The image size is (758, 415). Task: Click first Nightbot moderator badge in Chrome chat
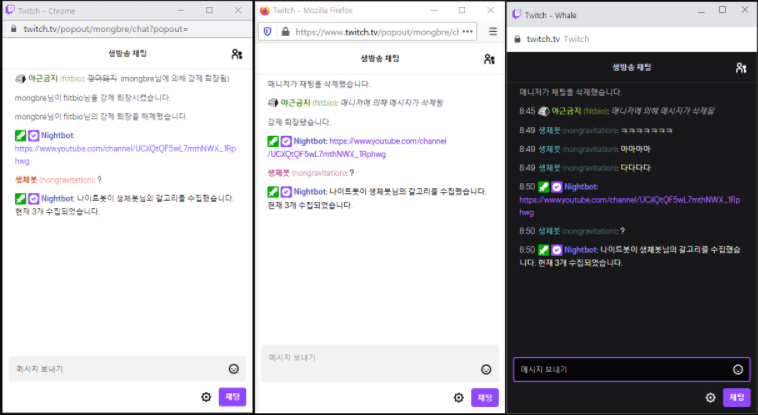(20, 135)
